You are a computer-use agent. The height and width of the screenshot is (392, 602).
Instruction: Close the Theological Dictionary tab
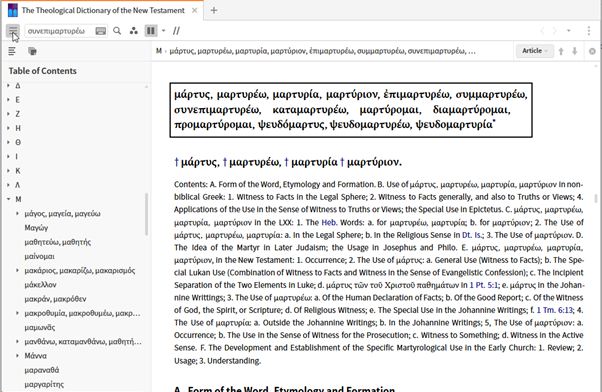click(195, 10)
